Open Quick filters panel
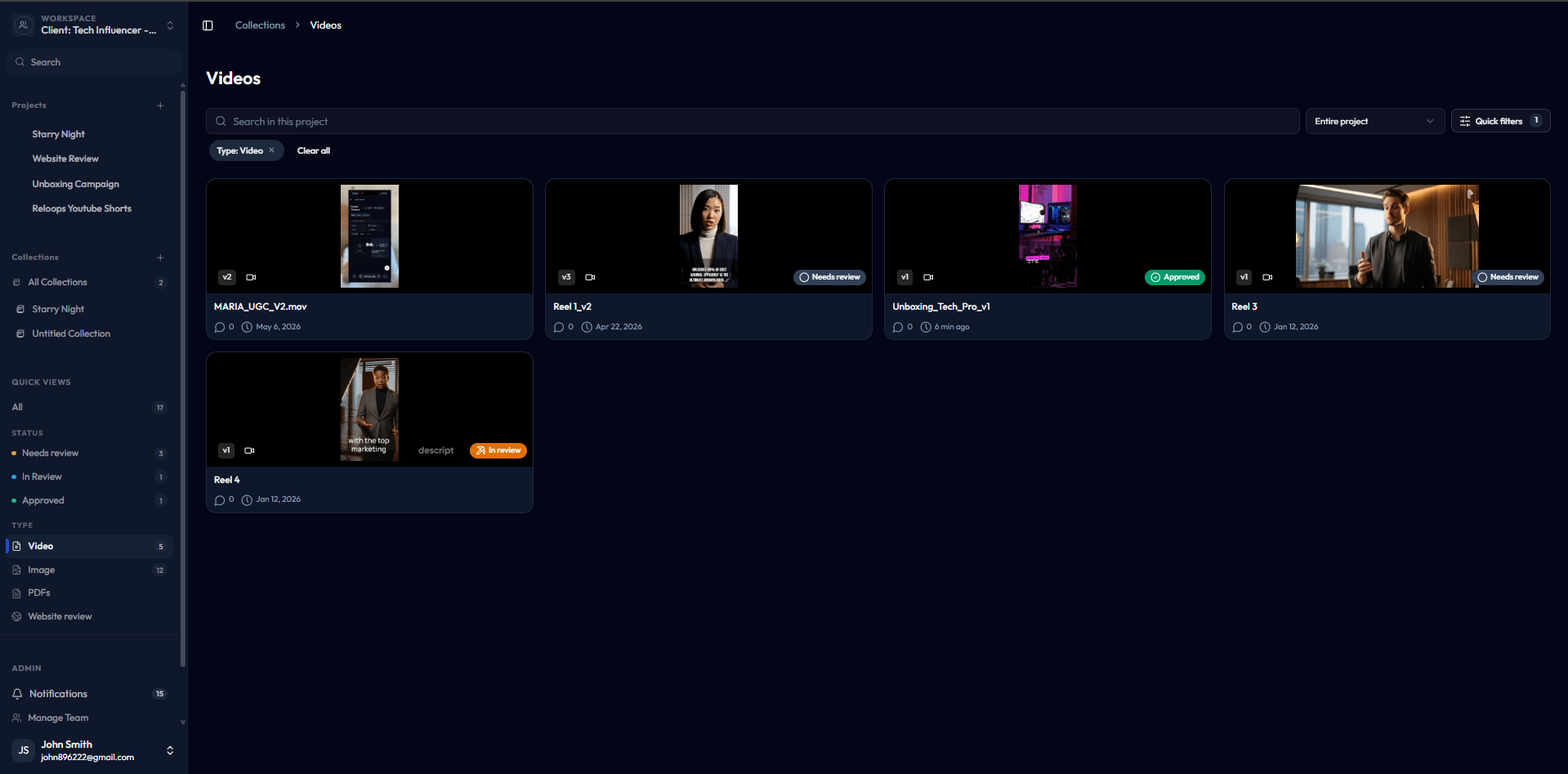1568x774 pixels. click(1500, 121)
